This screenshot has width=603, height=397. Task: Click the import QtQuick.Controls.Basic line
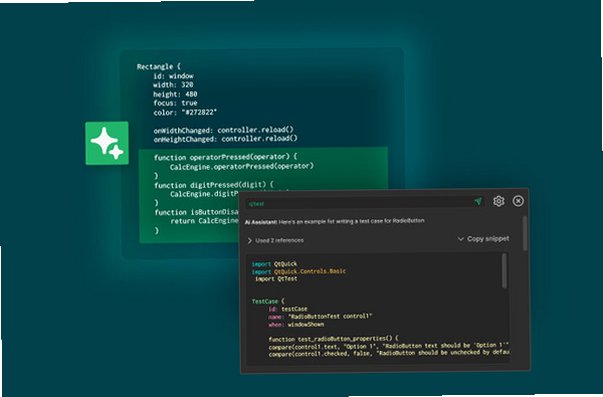(299, 272)
